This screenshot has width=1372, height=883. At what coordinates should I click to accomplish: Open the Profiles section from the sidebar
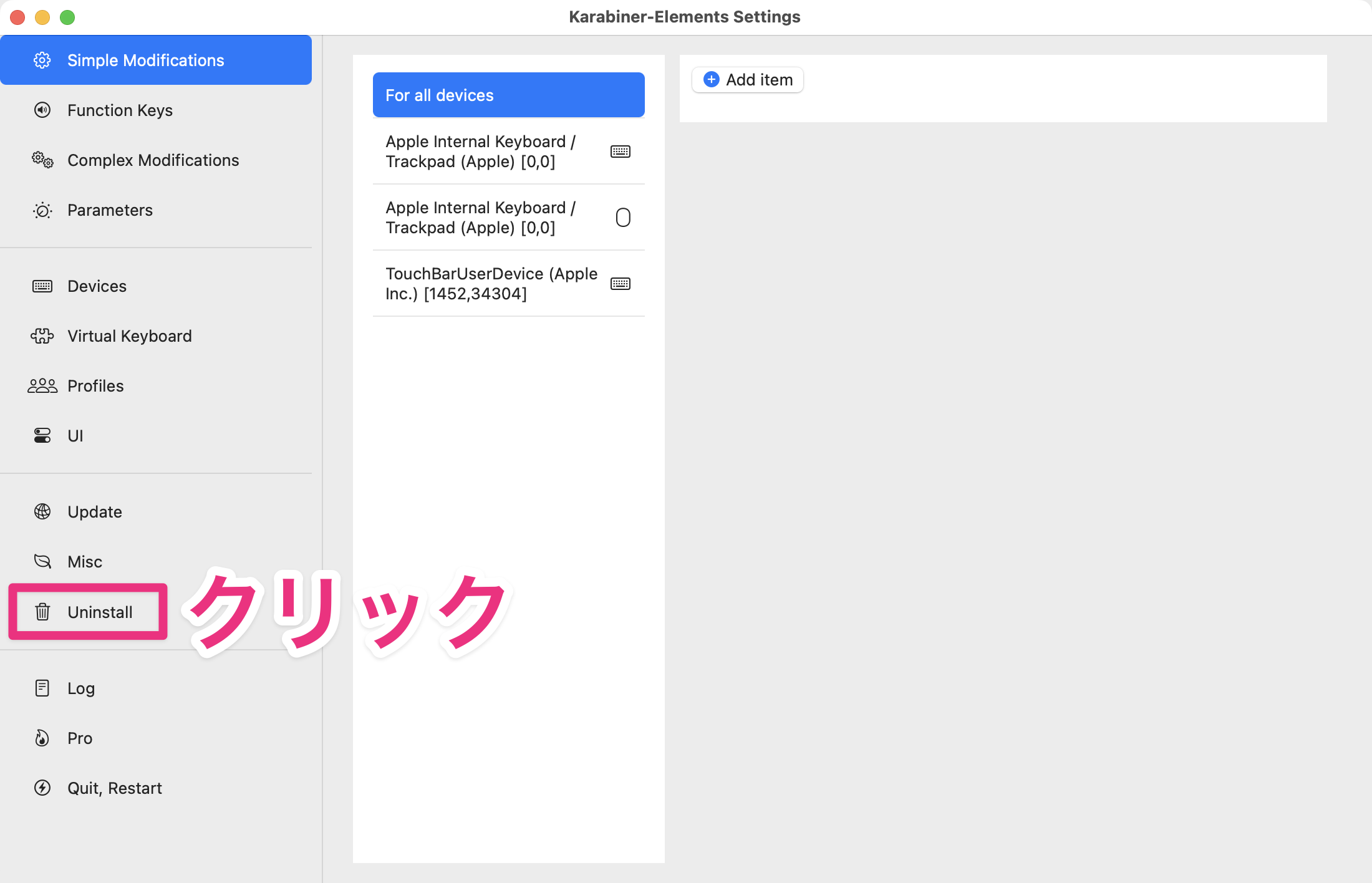coord(95,385)
